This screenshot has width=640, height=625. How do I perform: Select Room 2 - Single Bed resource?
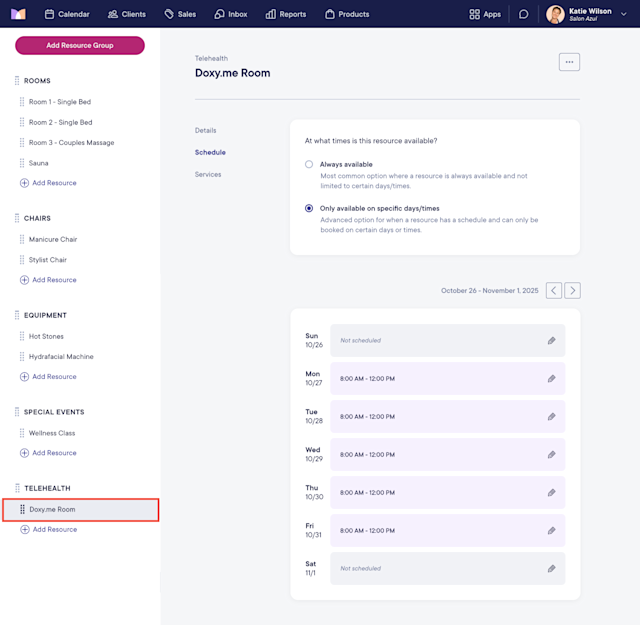point(60,122)
